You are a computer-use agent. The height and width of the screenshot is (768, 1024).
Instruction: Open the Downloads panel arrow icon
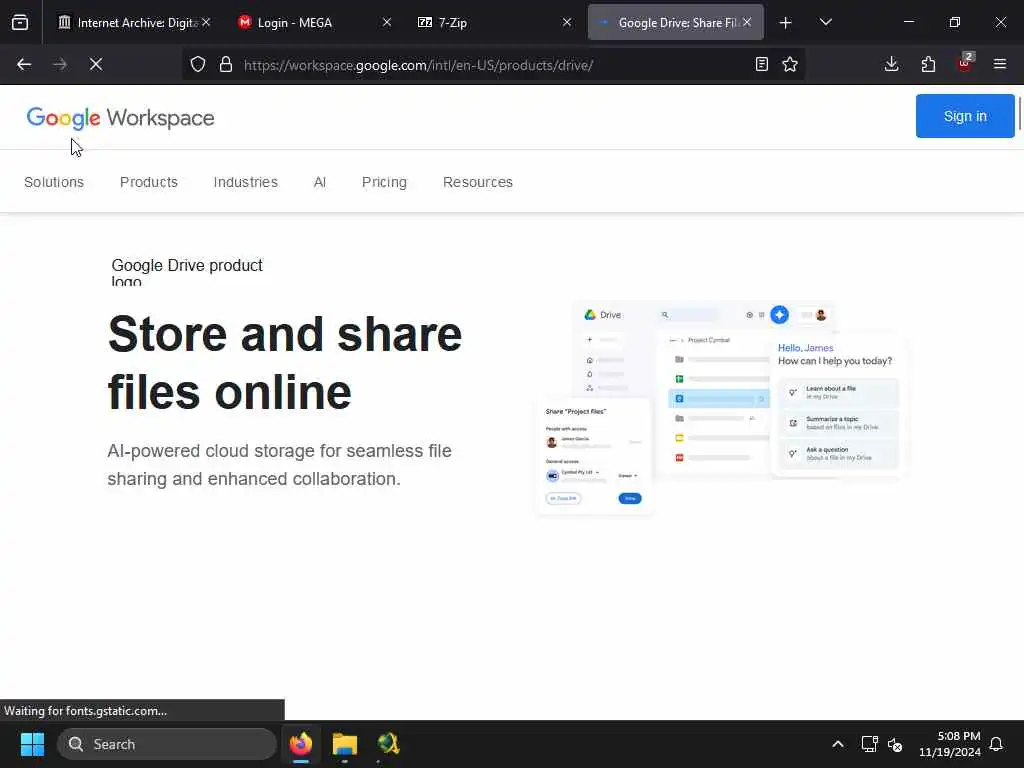click(891, 64)
